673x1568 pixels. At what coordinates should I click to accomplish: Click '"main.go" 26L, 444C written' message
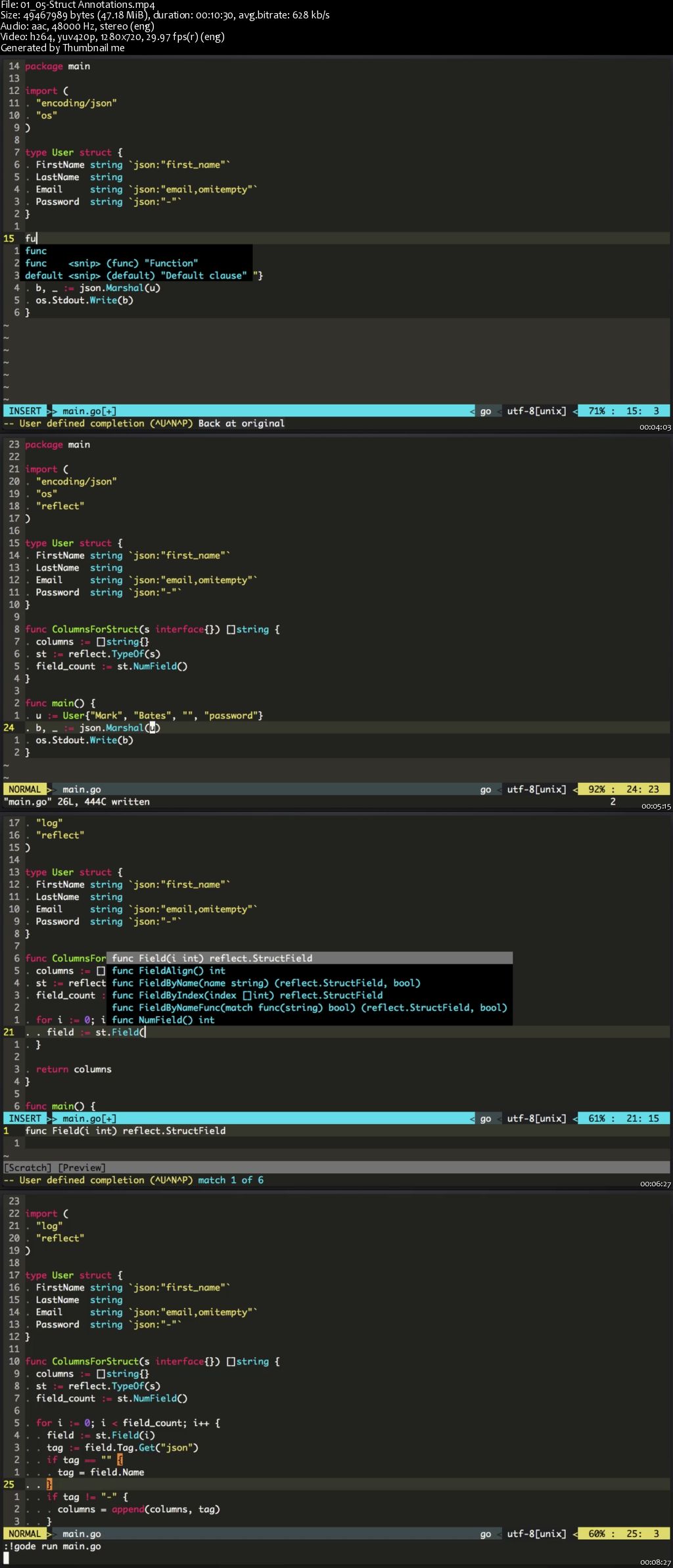77,802
